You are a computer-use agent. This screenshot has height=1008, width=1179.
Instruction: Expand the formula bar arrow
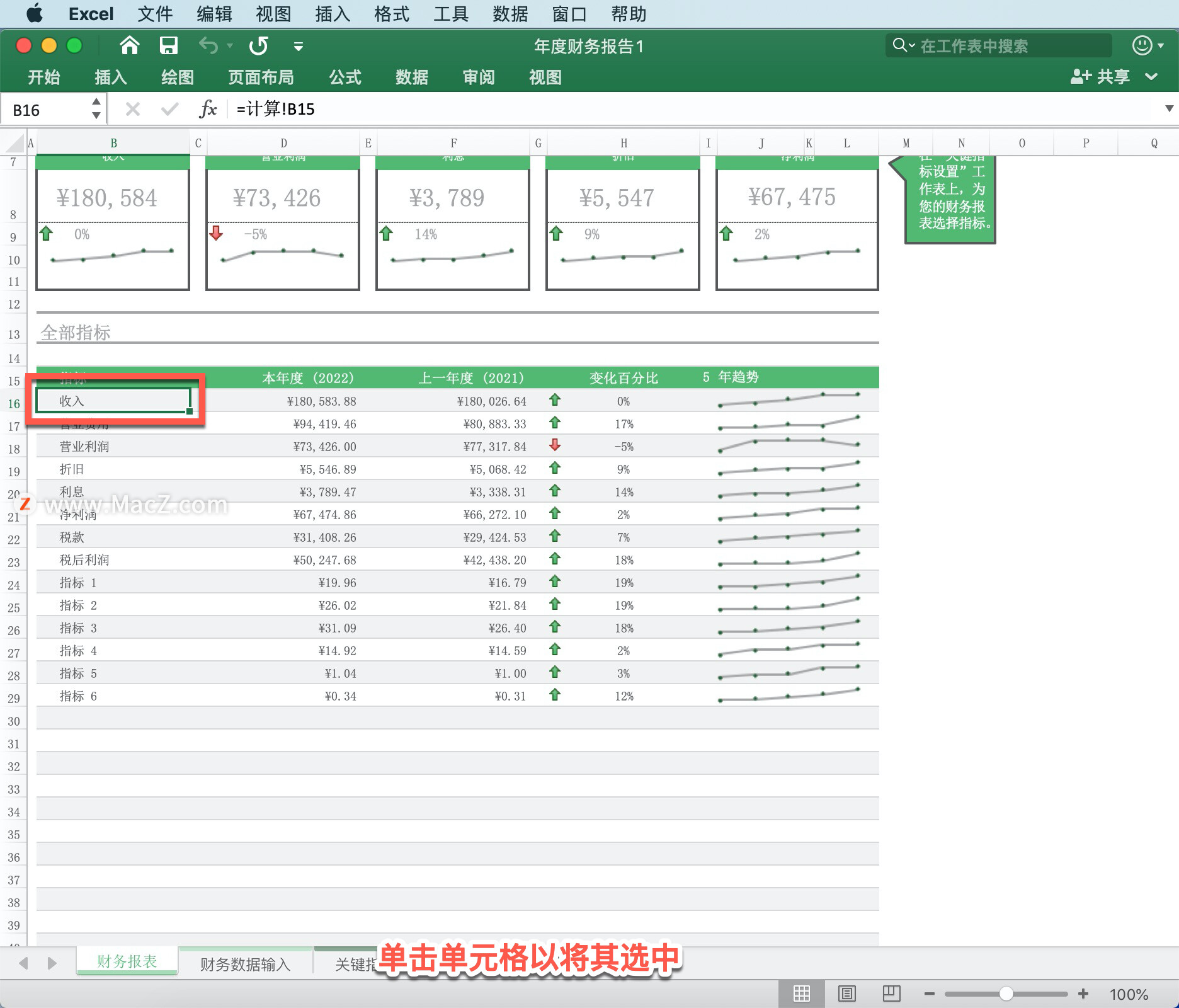click(x=1169, y=108)
